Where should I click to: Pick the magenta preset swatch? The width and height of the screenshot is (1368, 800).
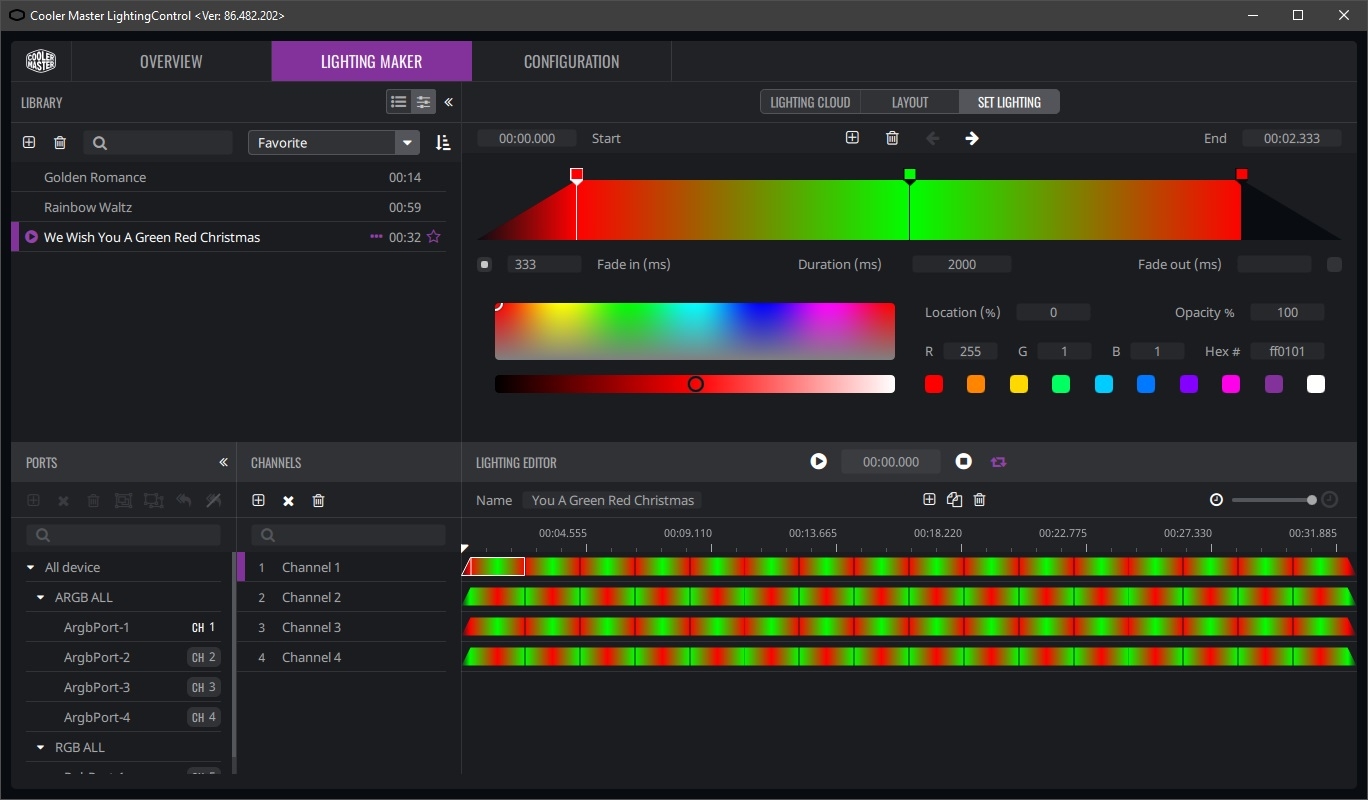[x=1231, y=384]
